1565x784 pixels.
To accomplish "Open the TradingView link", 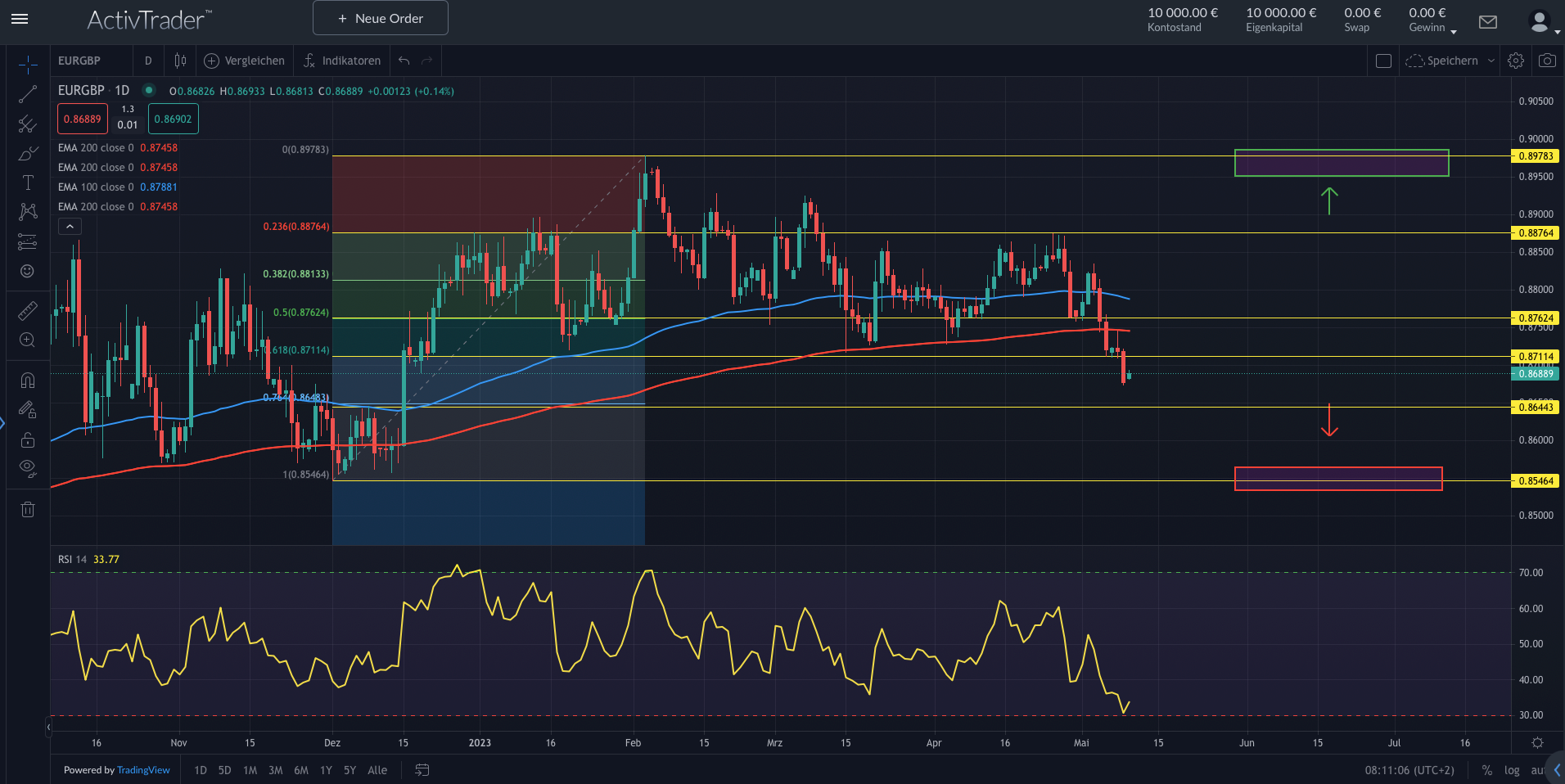I will [143, 770].
